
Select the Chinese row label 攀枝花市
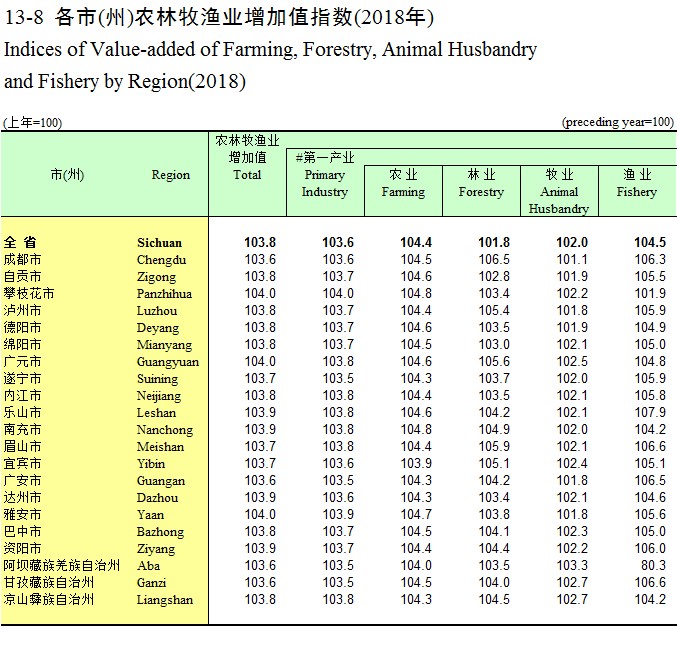click(x=29, y=294)
